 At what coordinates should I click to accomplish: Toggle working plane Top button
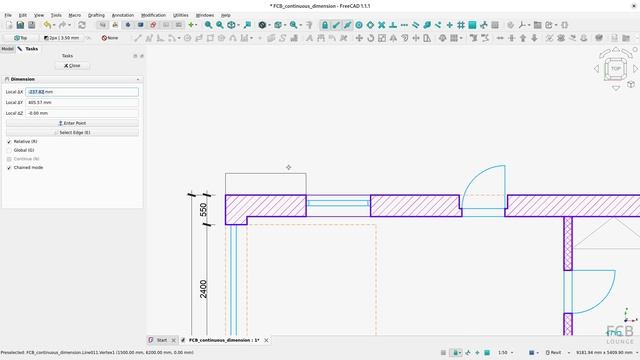point(20,38)
